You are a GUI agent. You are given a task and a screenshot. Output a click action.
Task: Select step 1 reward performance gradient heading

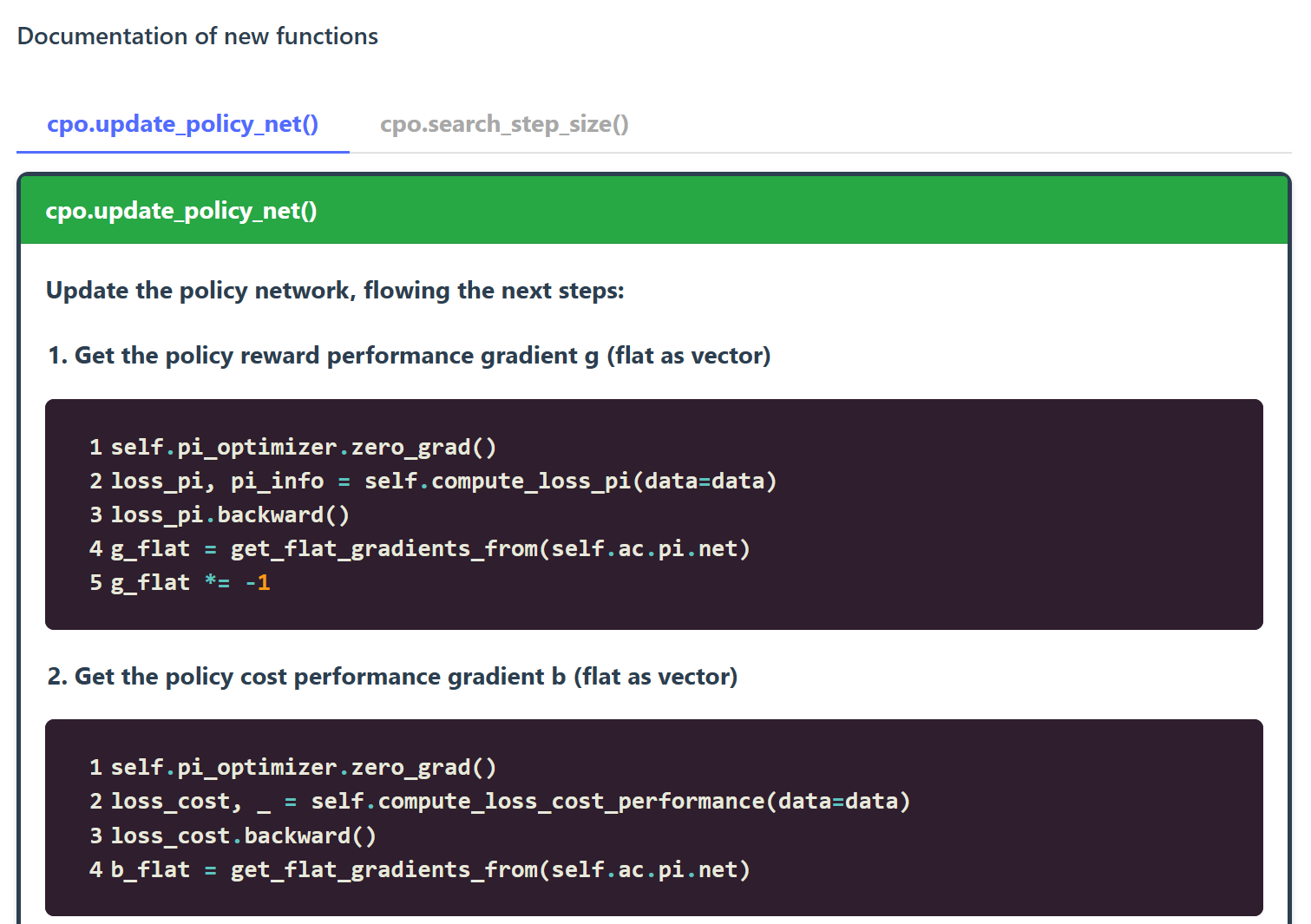pos(409,356)
